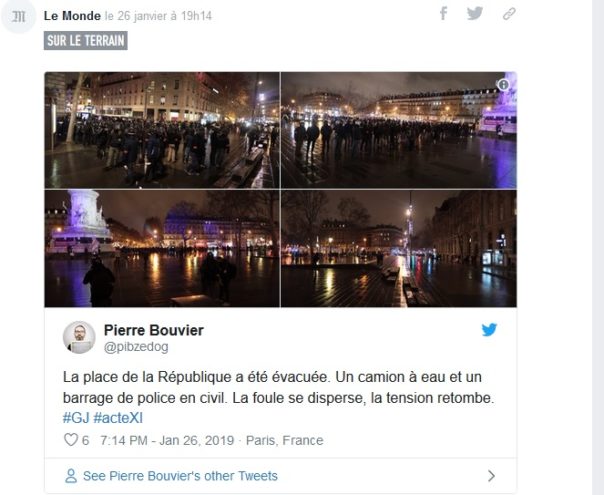Share the post via Twitter icon
The width and height of the screenshot is (604, 495).
click(475, 13)
